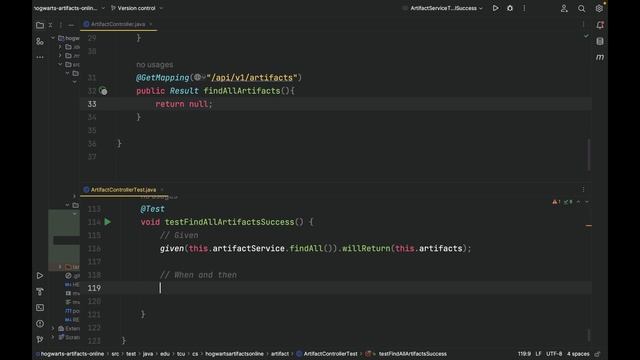Click orange warning stripe marker in test editor
This screenshot has width=640, height=360.
click(589, 225)
